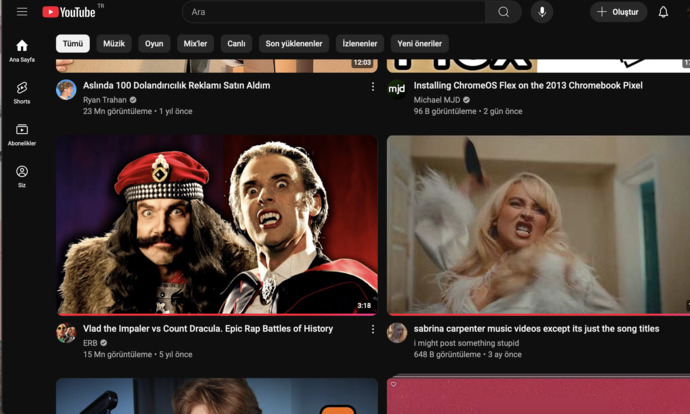Screen dimensions: 690x414
Task: Switch to Son yüklenenler chip
Action: click(x=293, y=44)
